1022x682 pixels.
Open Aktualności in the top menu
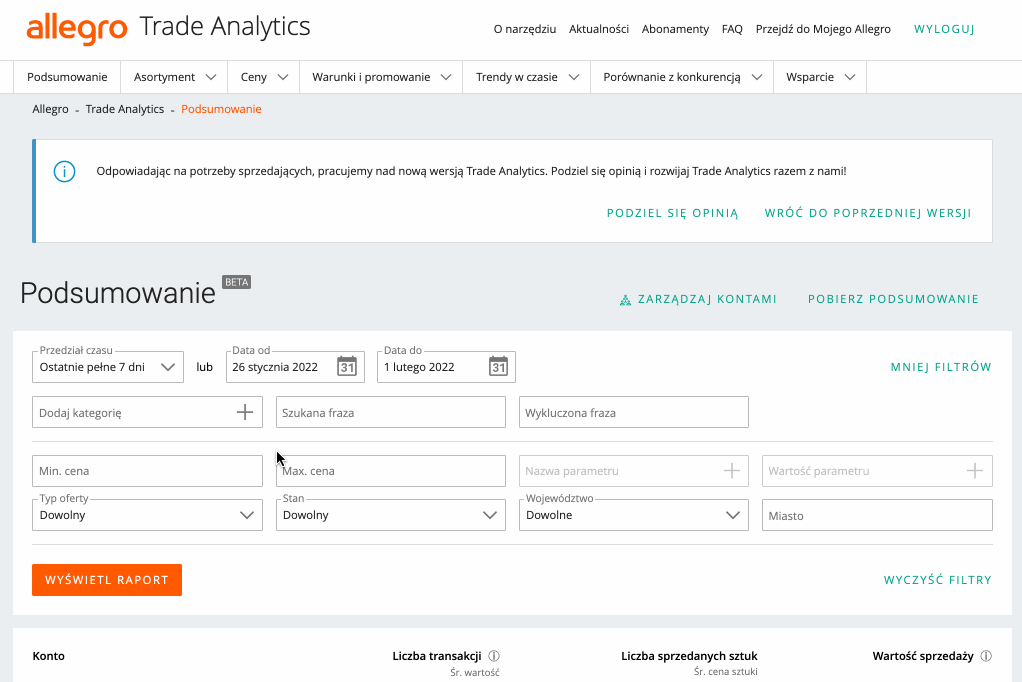599,29
